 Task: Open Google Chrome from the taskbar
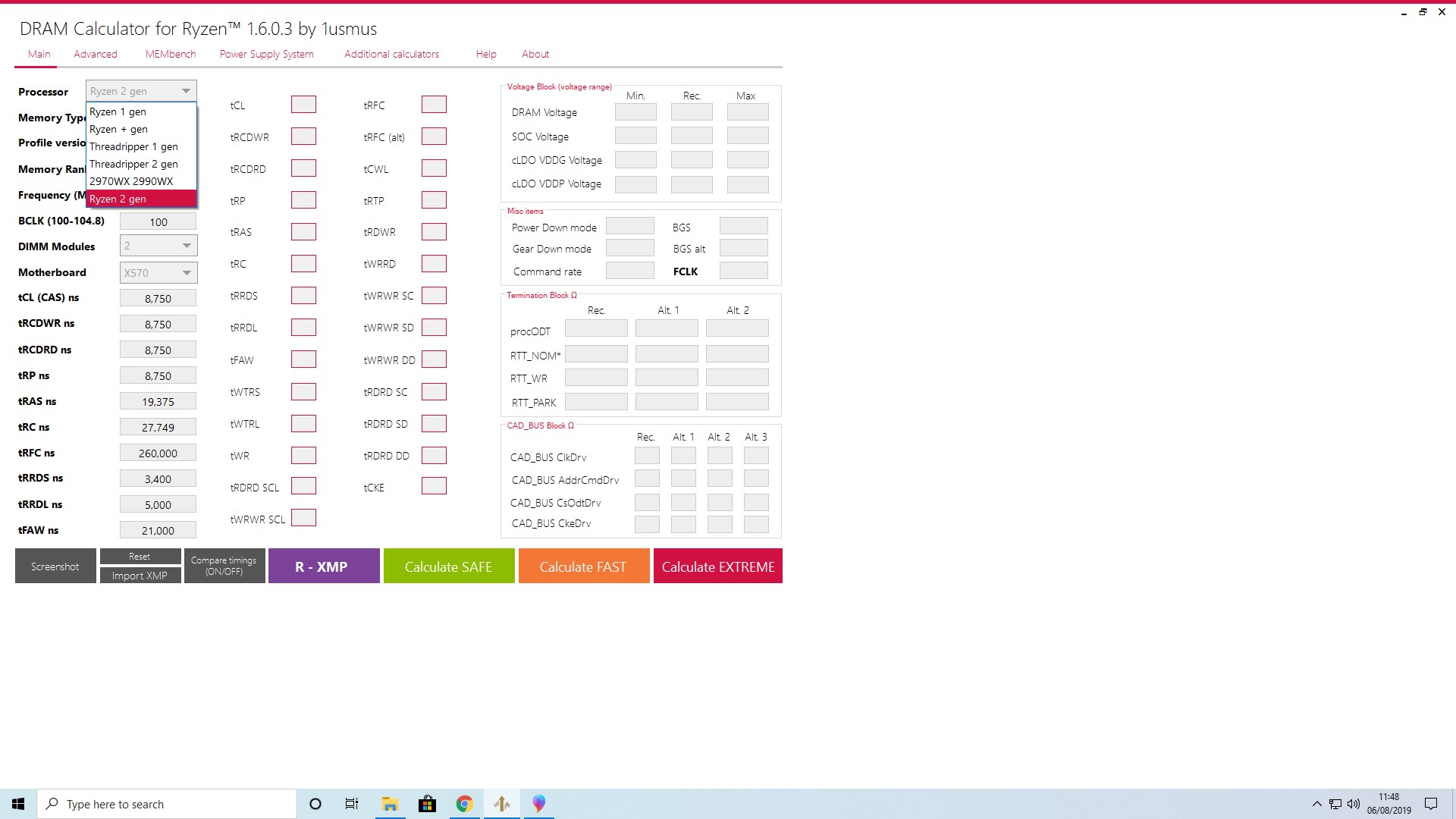click(x=464, y=804)
